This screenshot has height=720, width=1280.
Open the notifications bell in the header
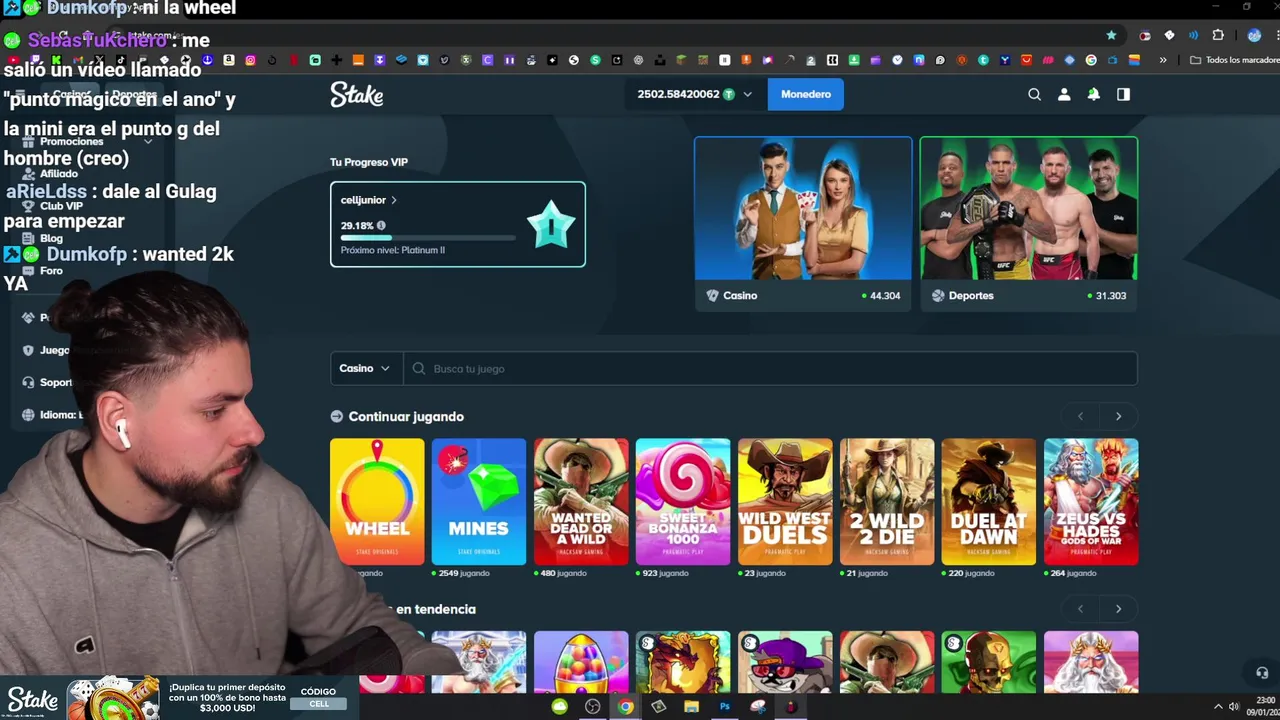(x=1094, y=94)
